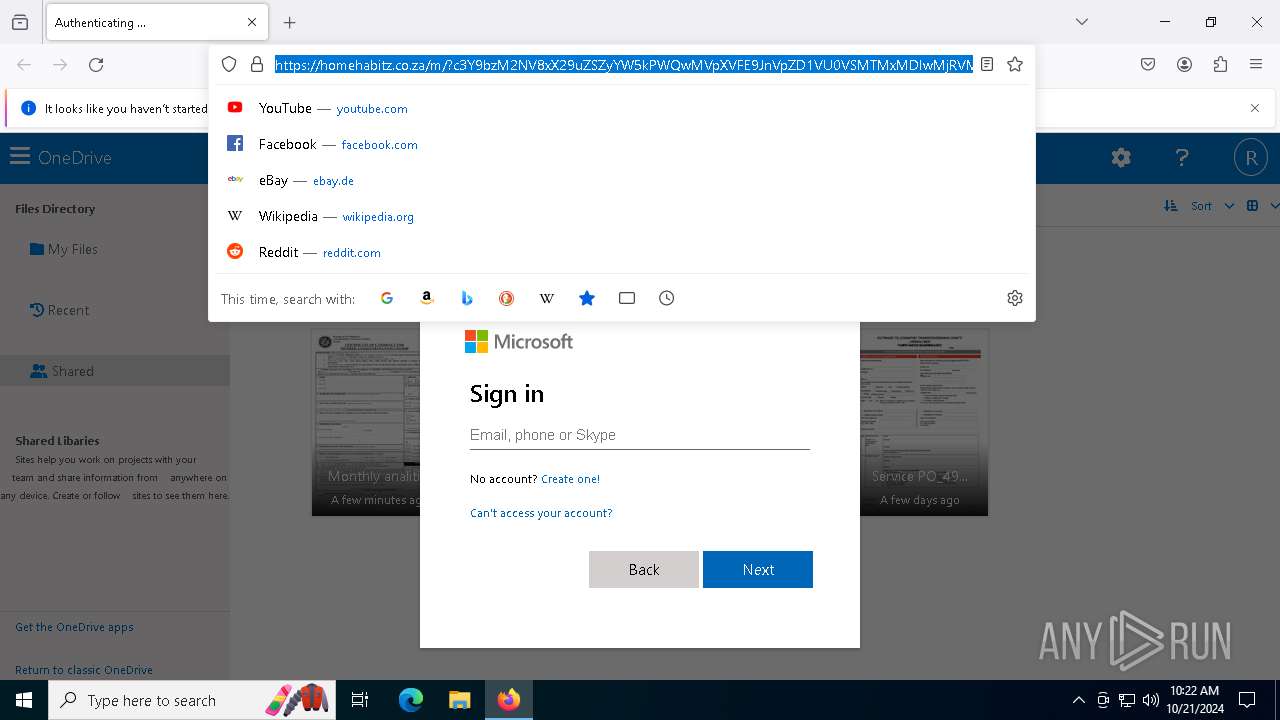Open the Firefox application menu
The width and height of the screenshot is (1280, 720).
1256,65
